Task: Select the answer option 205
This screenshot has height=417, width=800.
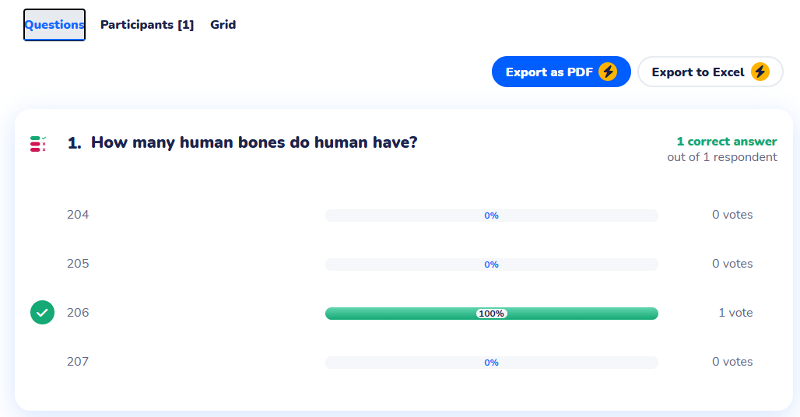Action: (78, 264)
